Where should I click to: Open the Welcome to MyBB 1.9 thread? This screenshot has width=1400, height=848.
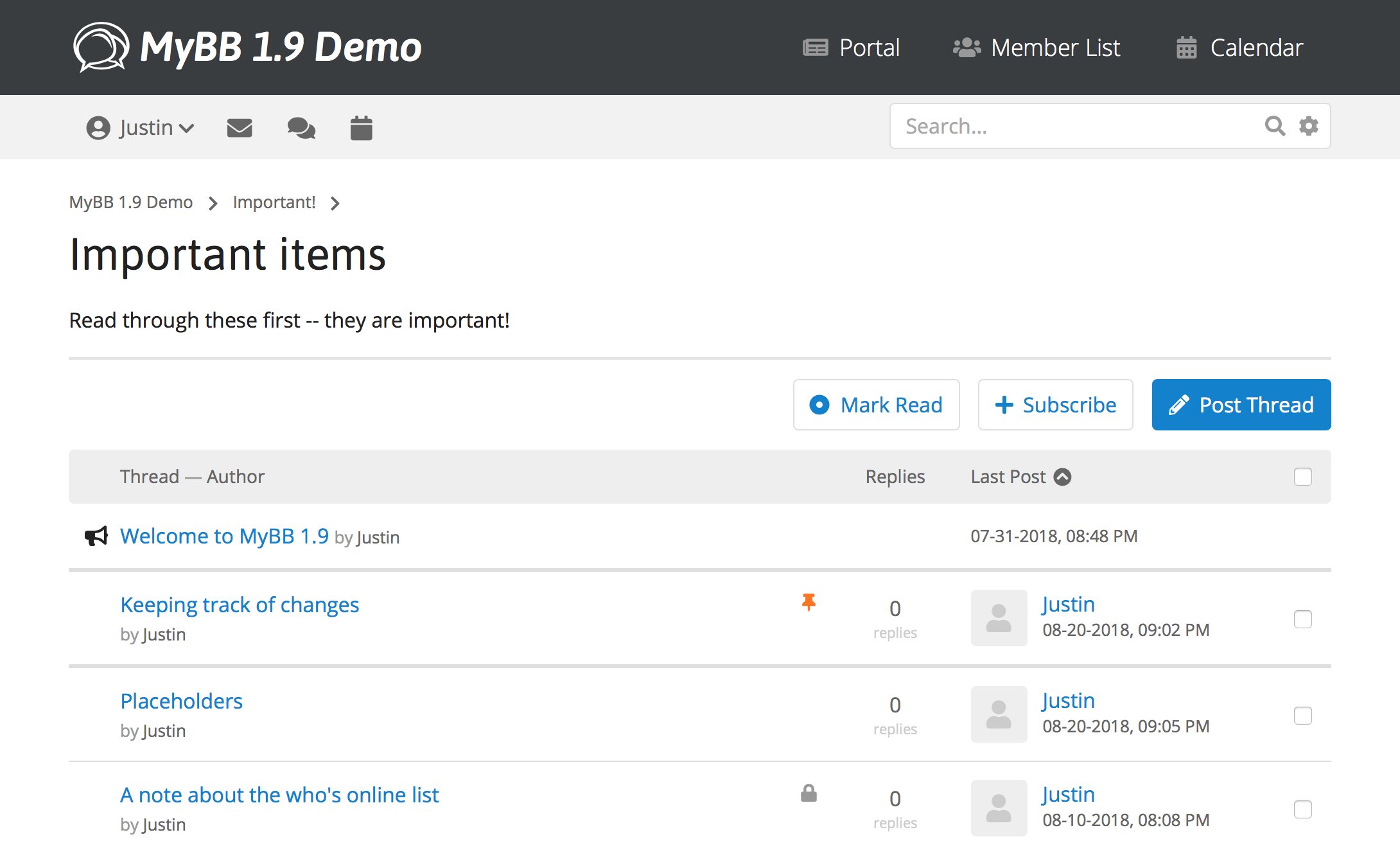click(x=224, y=536)
